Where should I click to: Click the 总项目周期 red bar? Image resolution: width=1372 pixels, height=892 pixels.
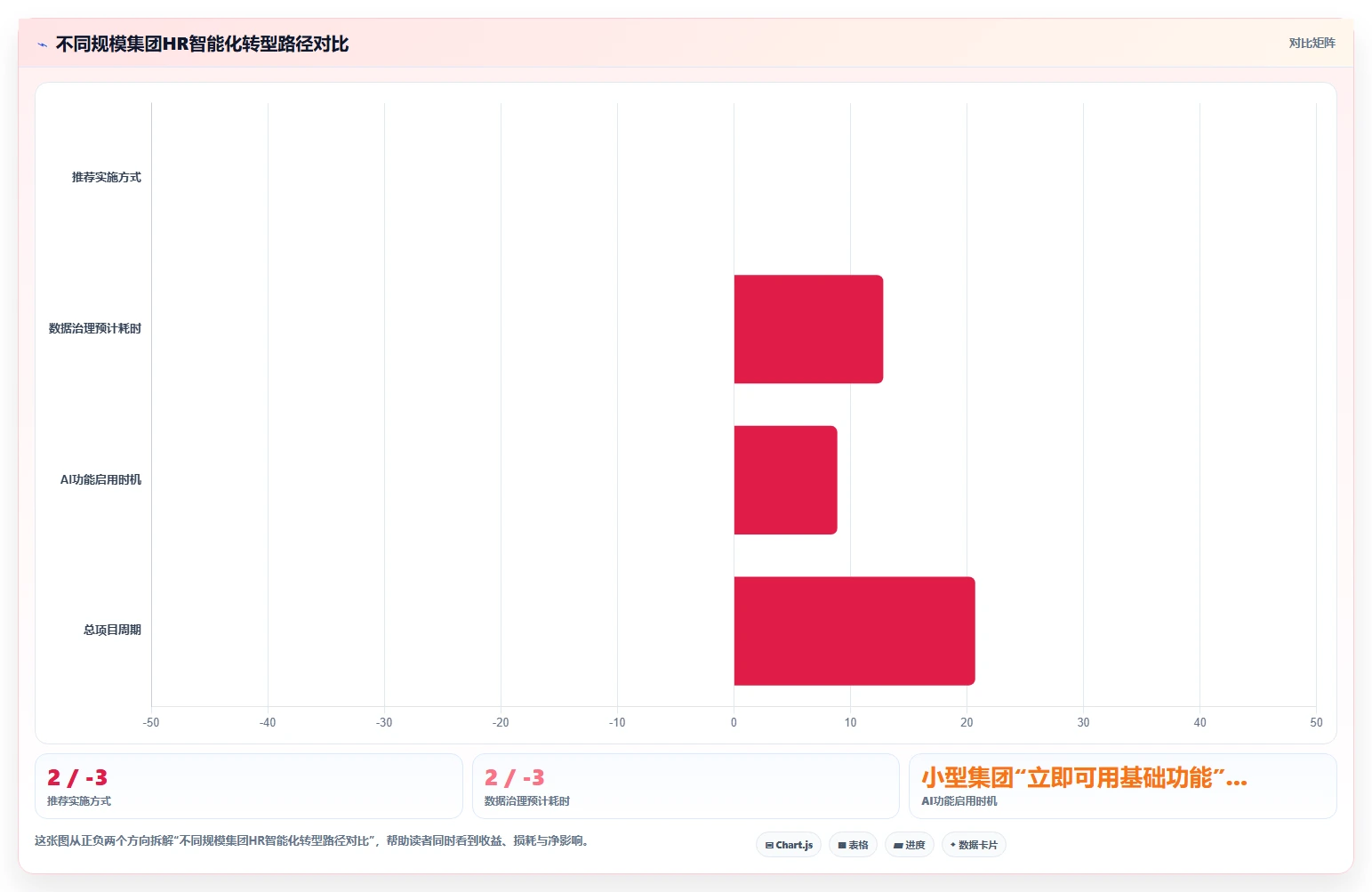pos(854,631)
